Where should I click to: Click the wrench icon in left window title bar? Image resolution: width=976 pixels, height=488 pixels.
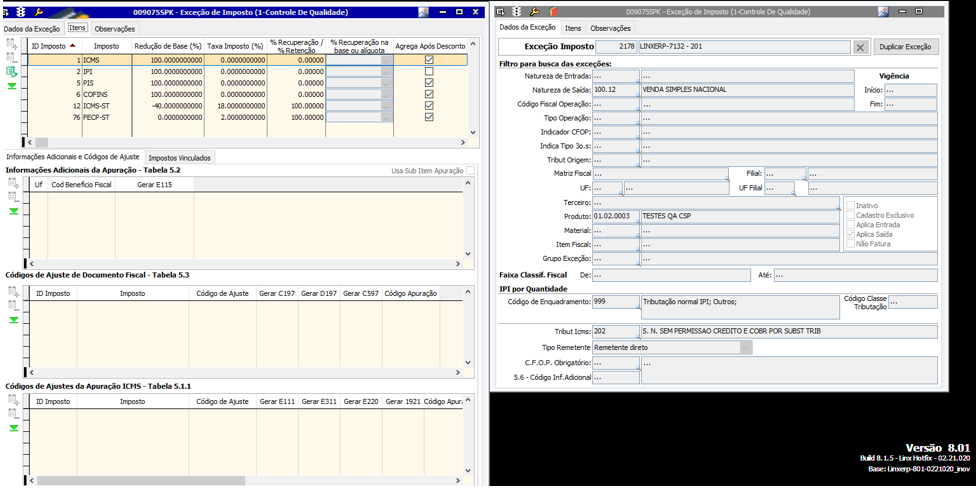point(39,12)
